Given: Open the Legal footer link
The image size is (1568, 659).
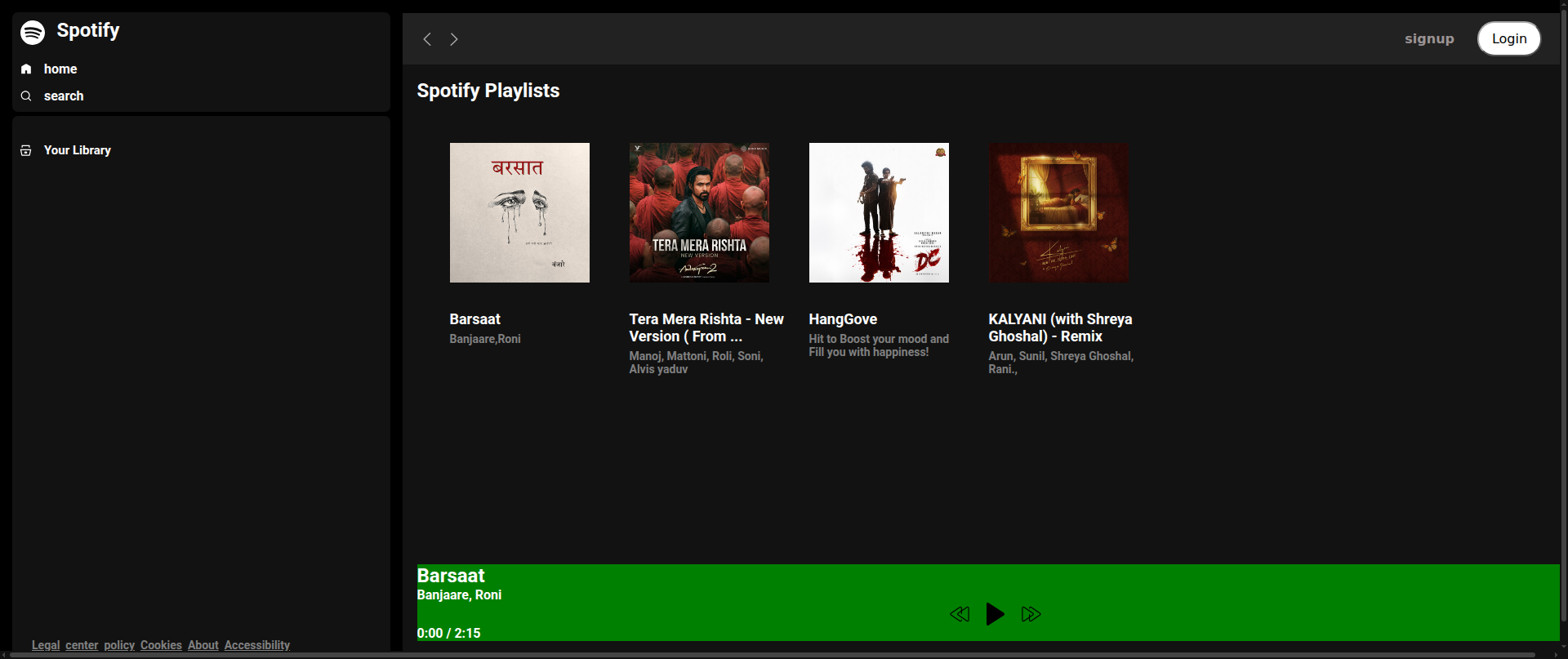Looking at the screenshot, I should pos(46,645).
